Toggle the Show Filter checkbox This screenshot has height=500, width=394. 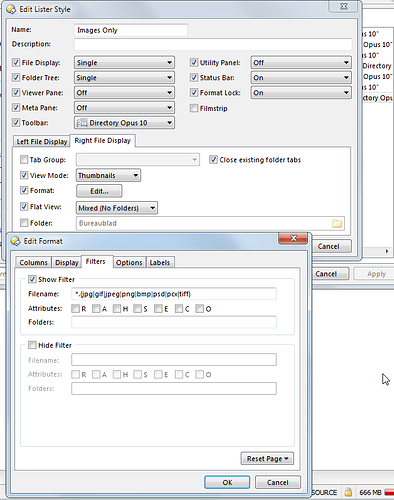pyautogui.click(x=32, y=279)
